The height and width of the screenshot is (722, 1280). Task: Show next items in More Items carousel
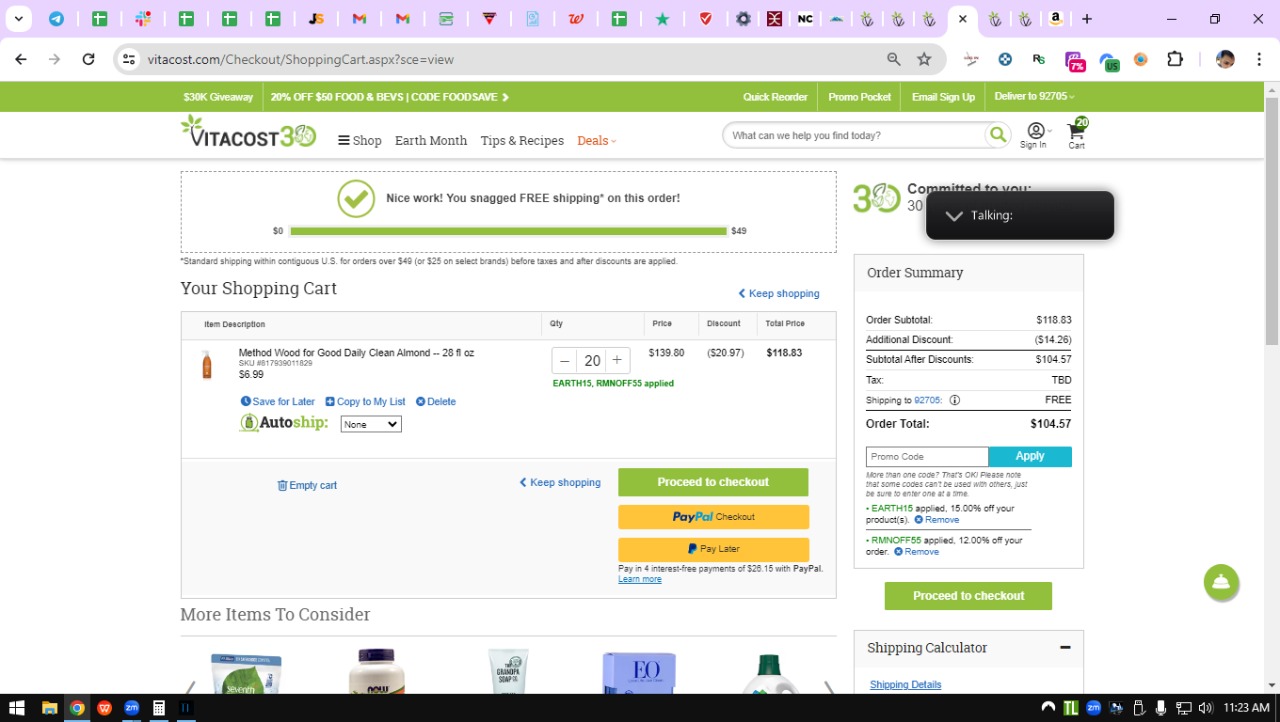point(828,687)
